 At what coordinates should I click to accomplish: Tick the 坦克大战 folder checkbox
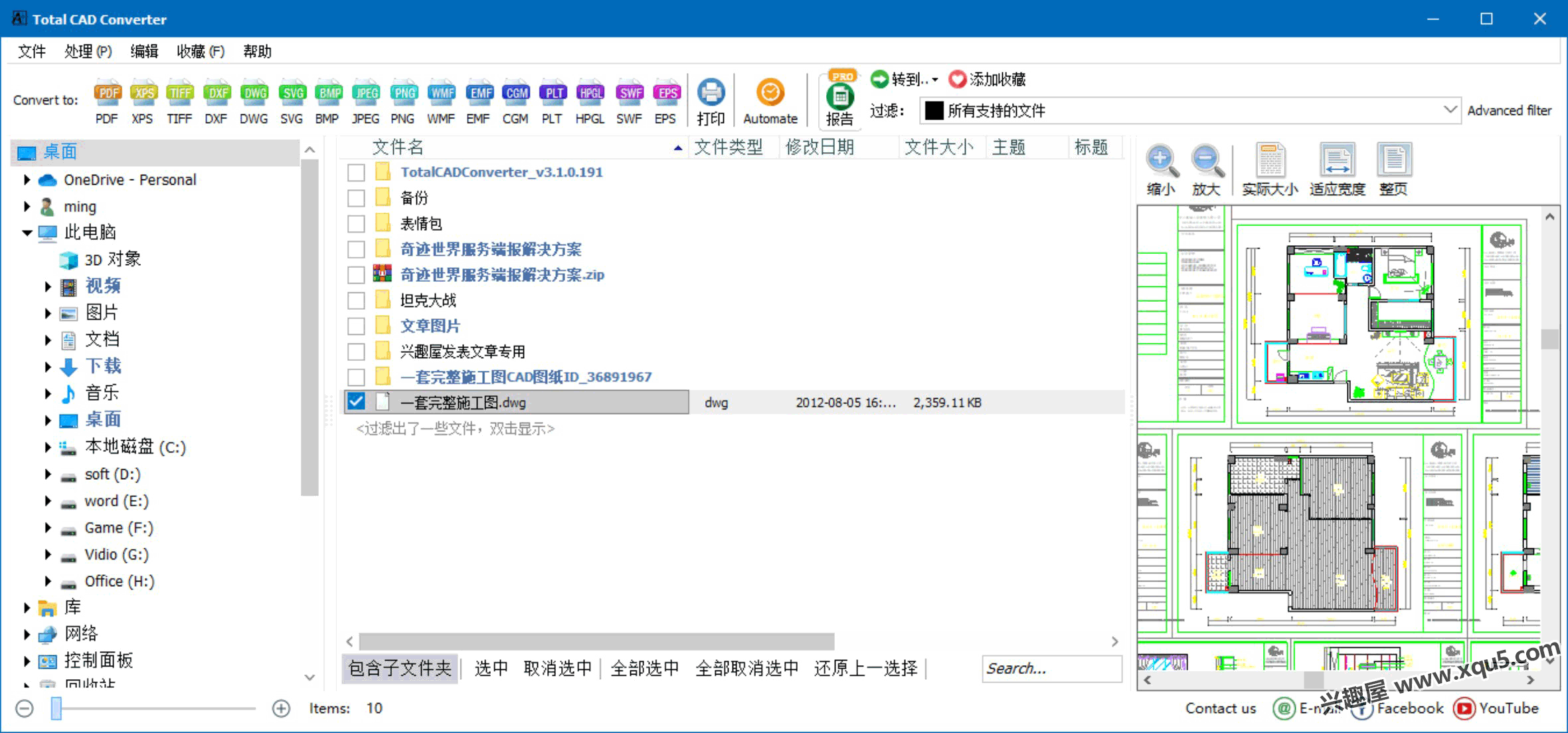(356, 300)
